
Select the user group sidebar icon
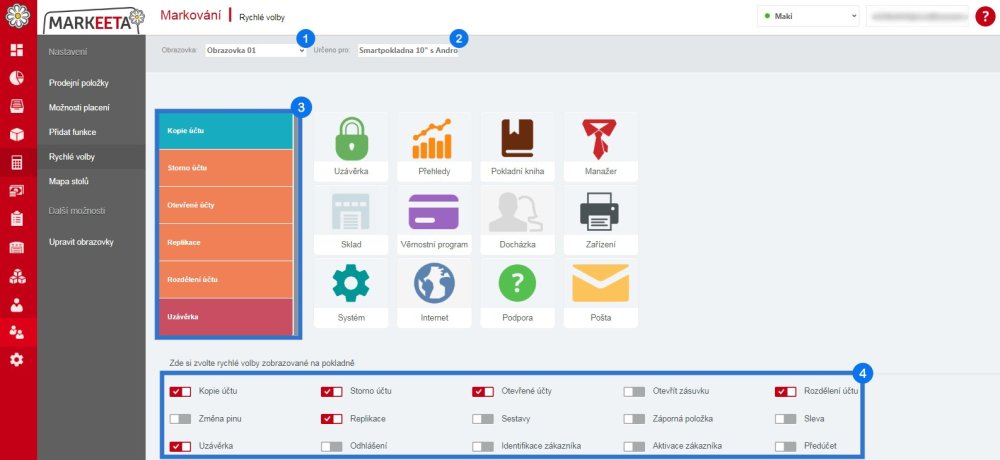click(17, 332)
